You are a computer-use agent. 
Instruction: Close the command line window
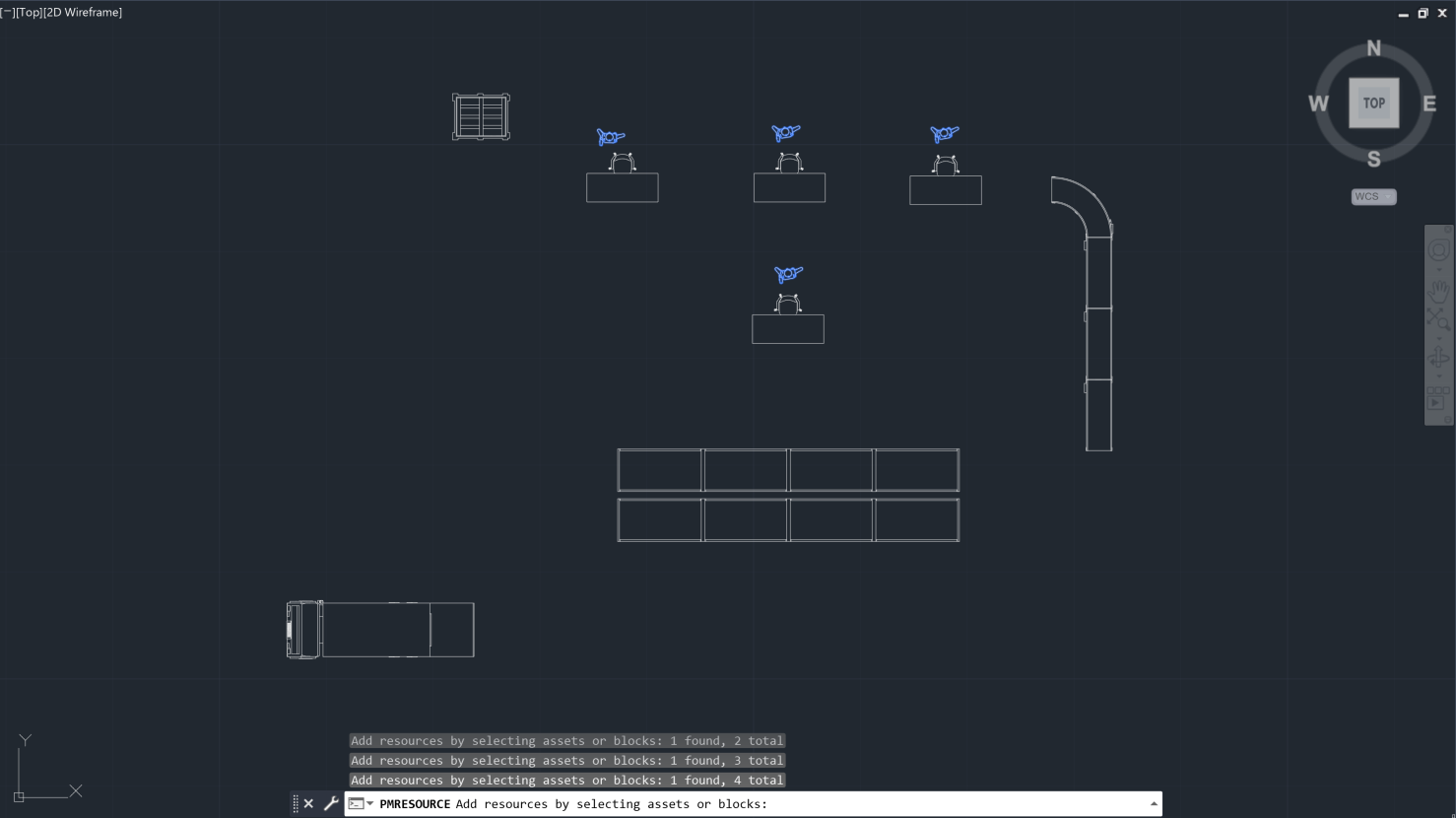pos(308,803)
